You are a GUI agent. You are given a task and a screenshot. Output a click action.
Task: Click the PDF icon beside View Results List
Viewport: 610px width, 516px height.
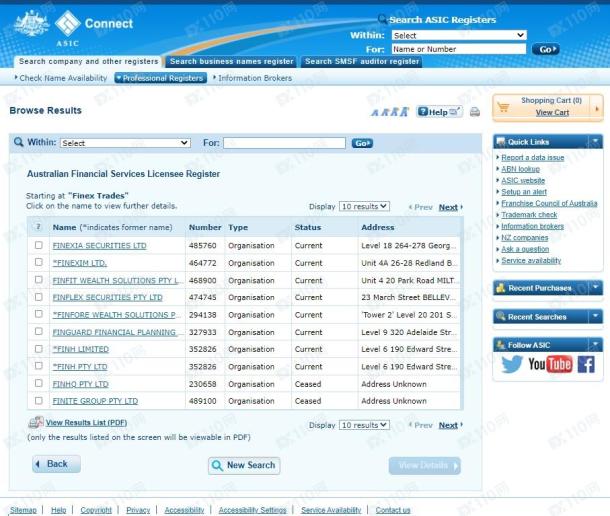[x=36, y=422]
